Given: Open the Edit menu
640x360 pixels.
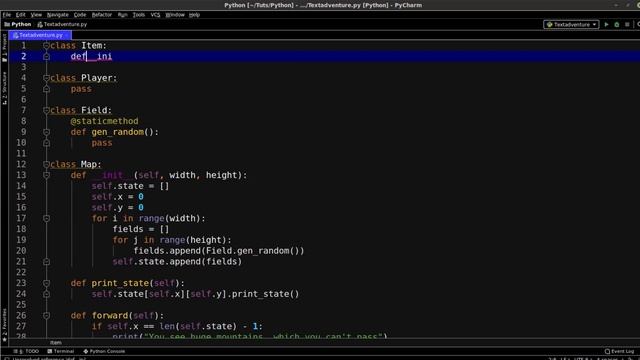Looking at the screenshot, I should click(20, 15).
